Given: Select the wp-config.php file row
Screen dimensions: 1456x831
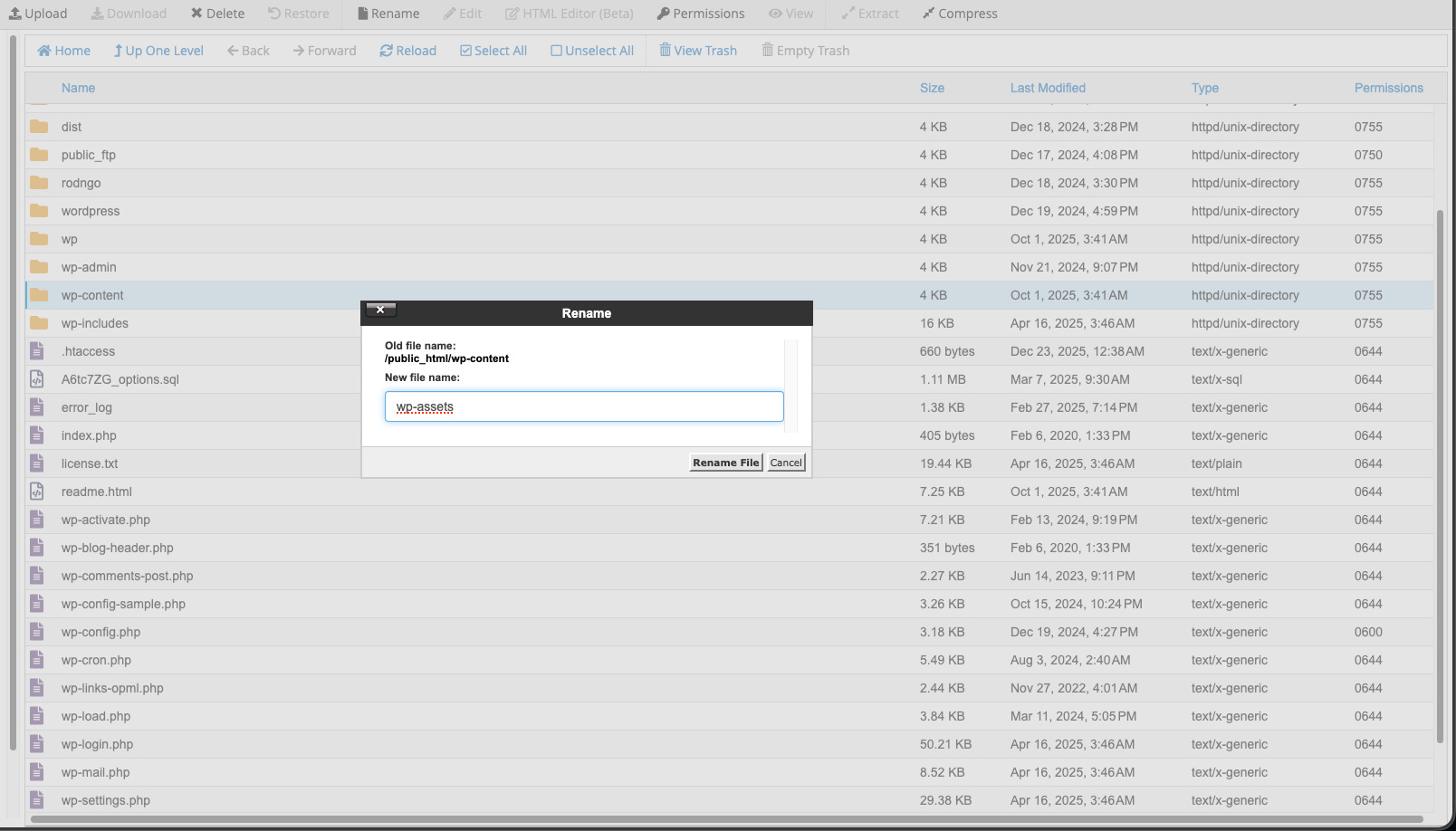Looking at the screenshot, I should pos(101,632).
